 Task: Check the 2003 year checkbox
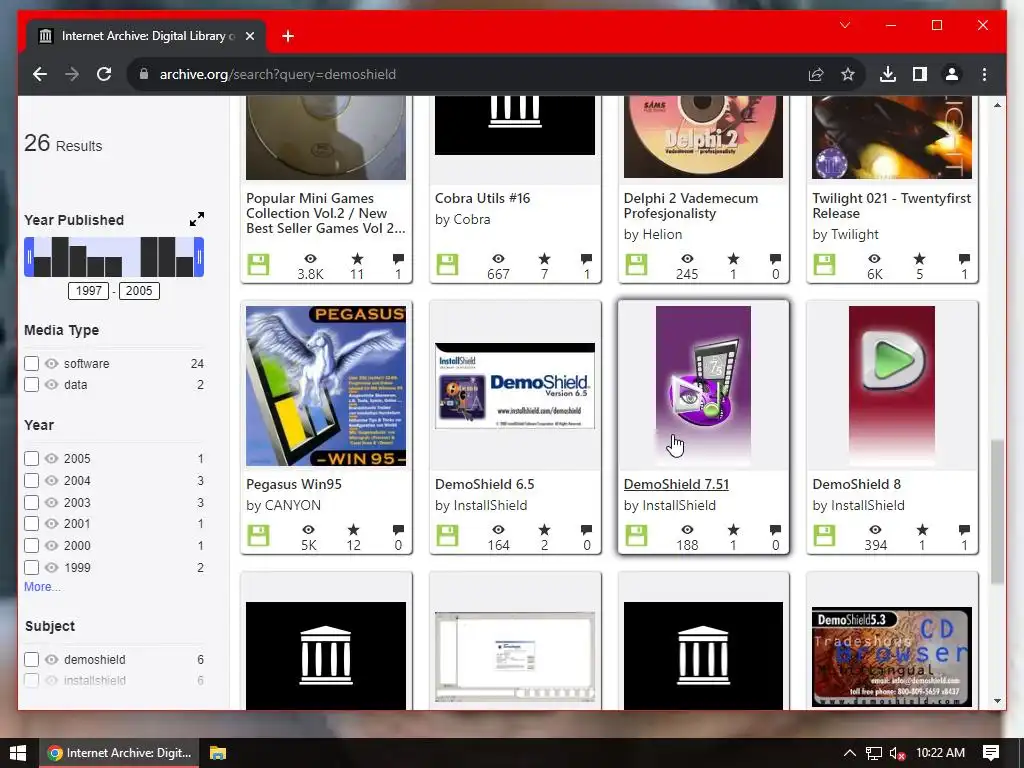31,502
